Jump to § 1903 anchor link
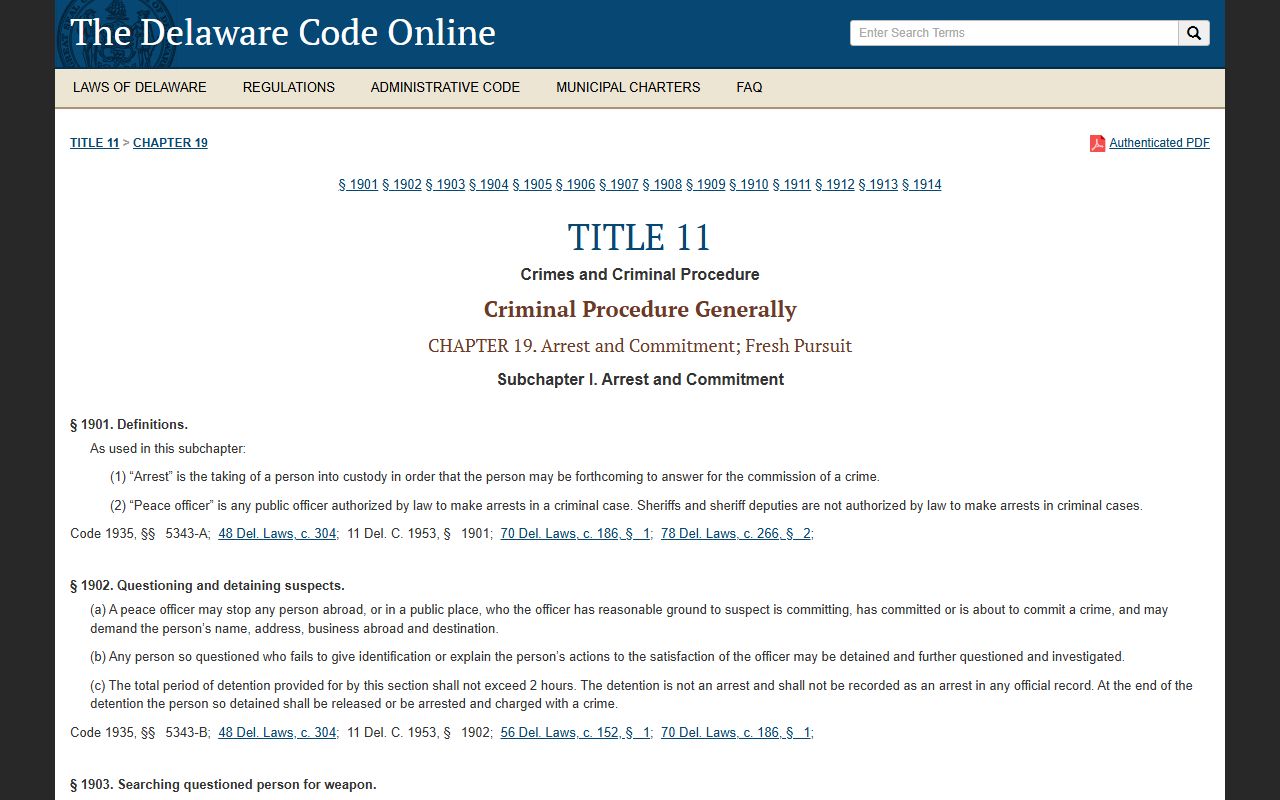 click(x=445, y=184)
